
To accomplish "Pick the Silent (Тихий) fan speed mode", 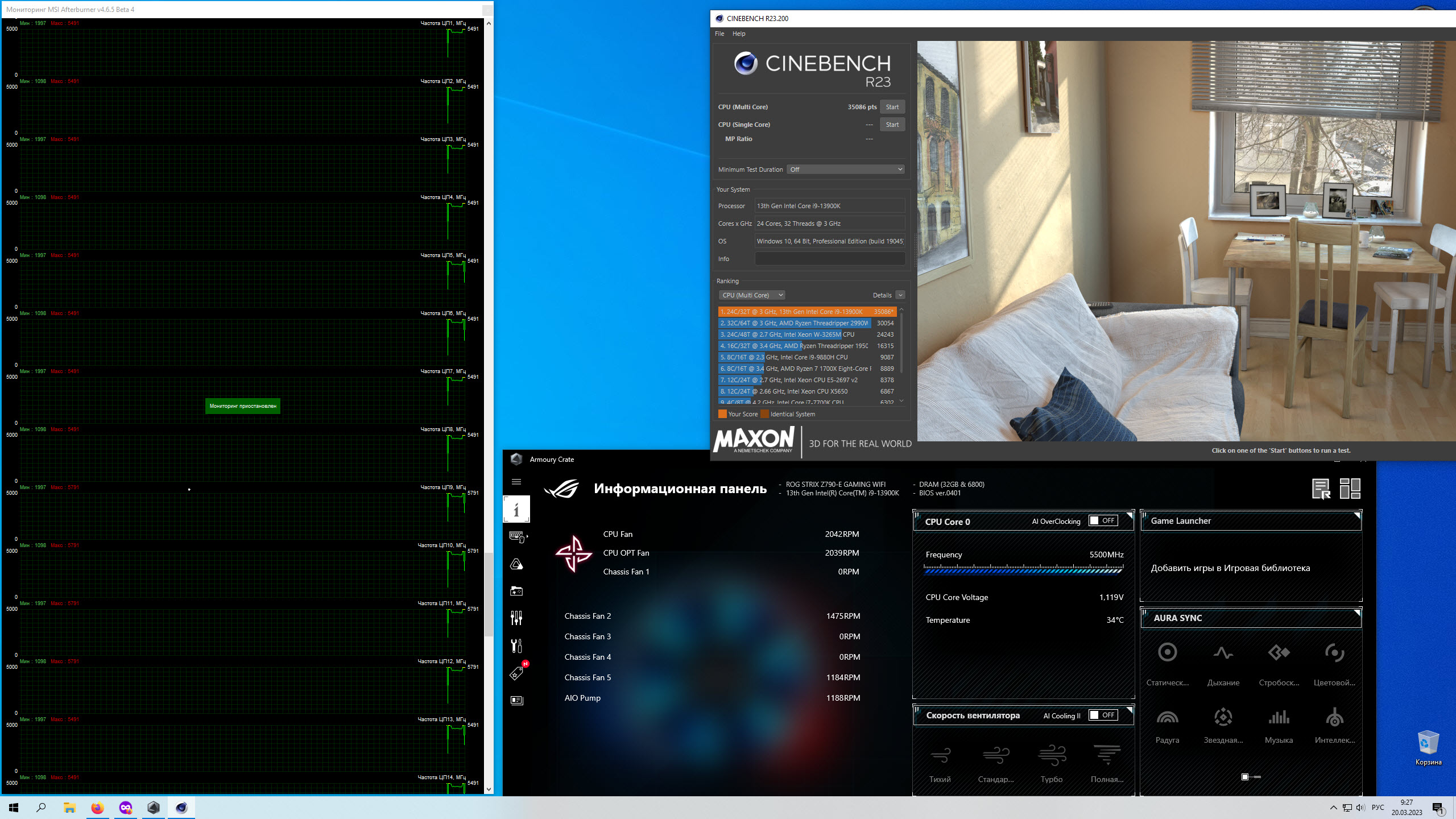I will pyautogui.click(x=940, y=755).
